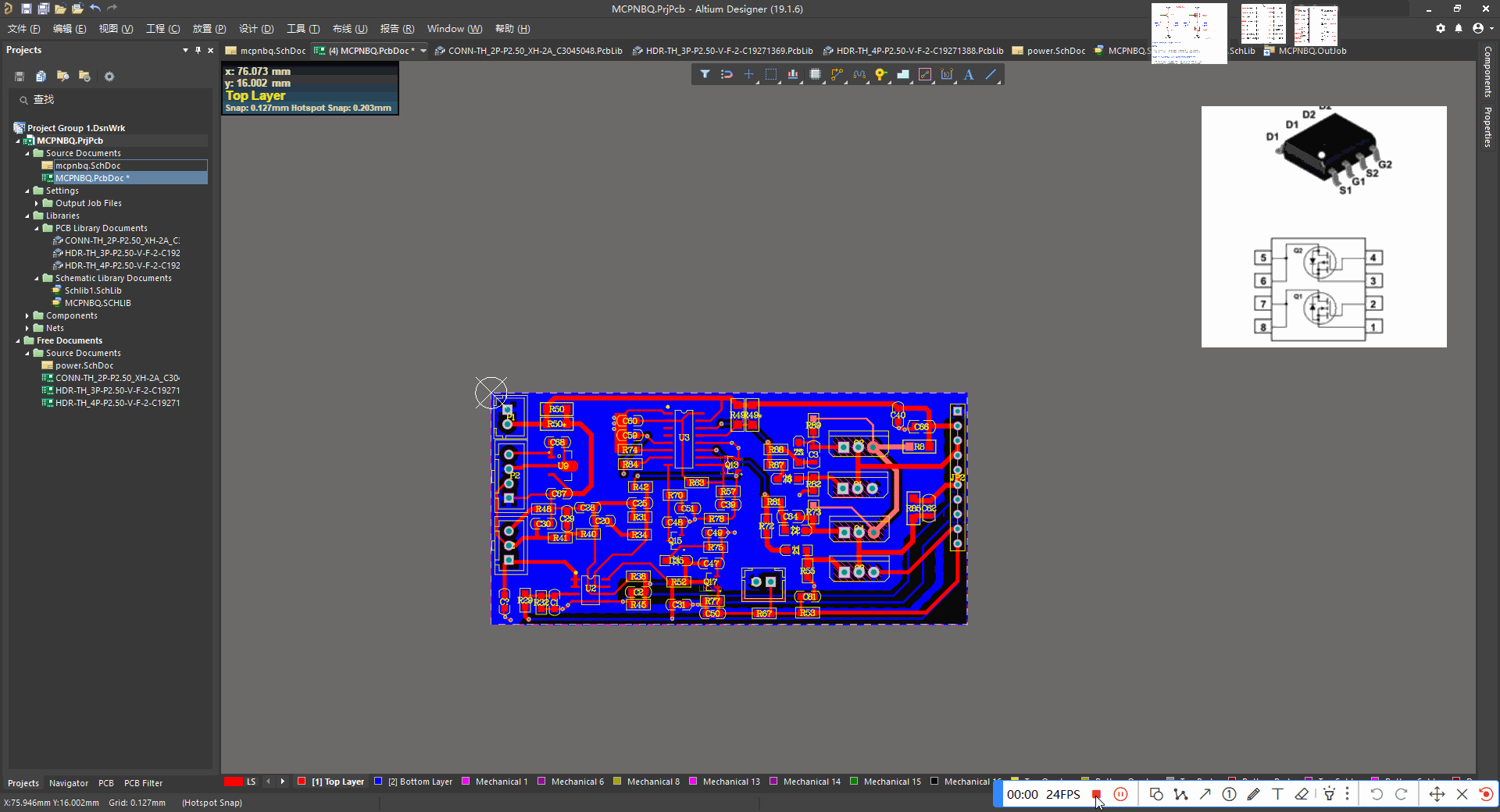This screenshot has width=1500, height=812.
Task: Open the heads-up filter funnel icon
Action: click(705, 74)
